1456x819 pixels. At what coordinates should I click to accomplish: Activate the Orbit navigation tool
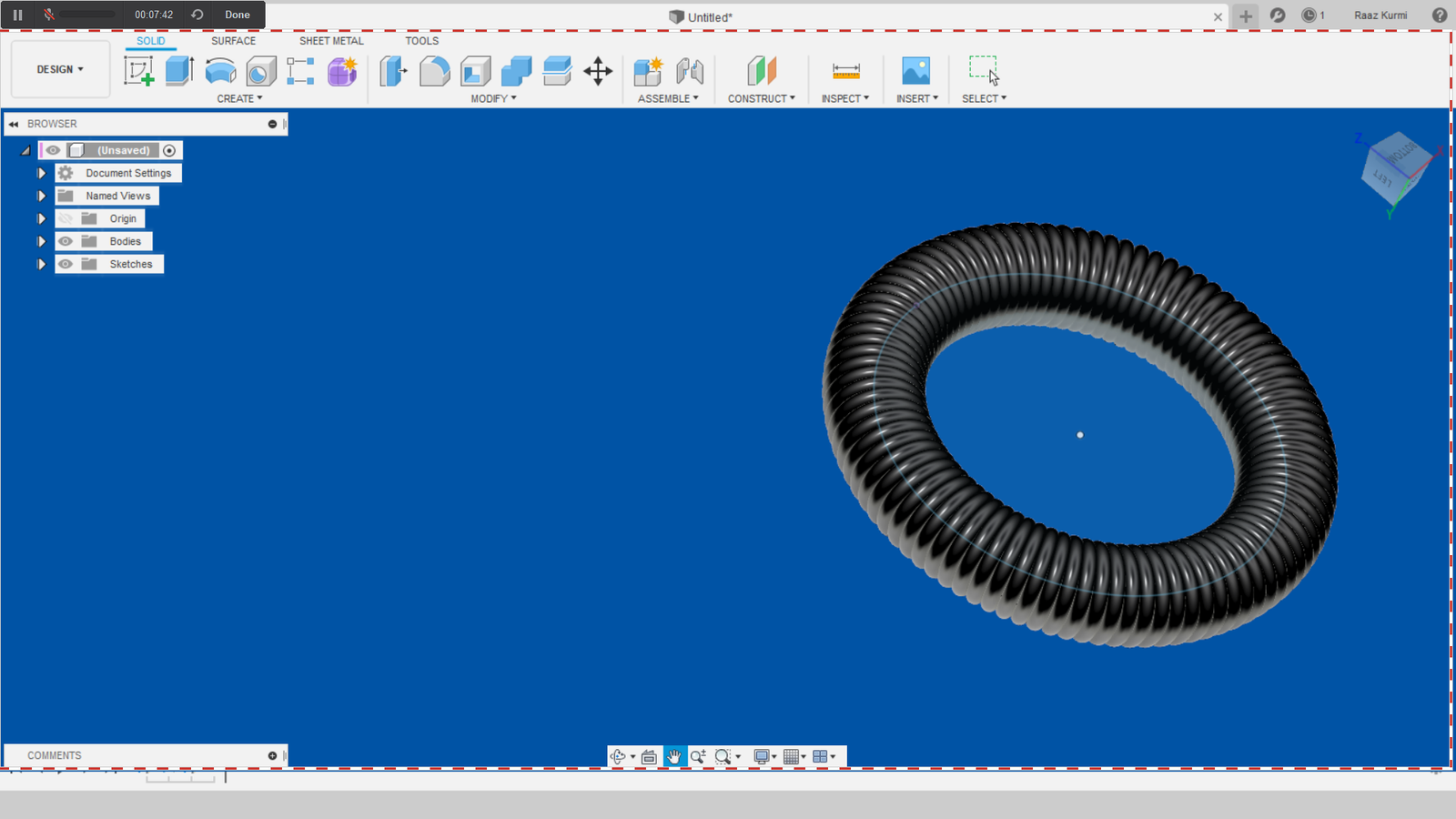(x=618, y=756)
